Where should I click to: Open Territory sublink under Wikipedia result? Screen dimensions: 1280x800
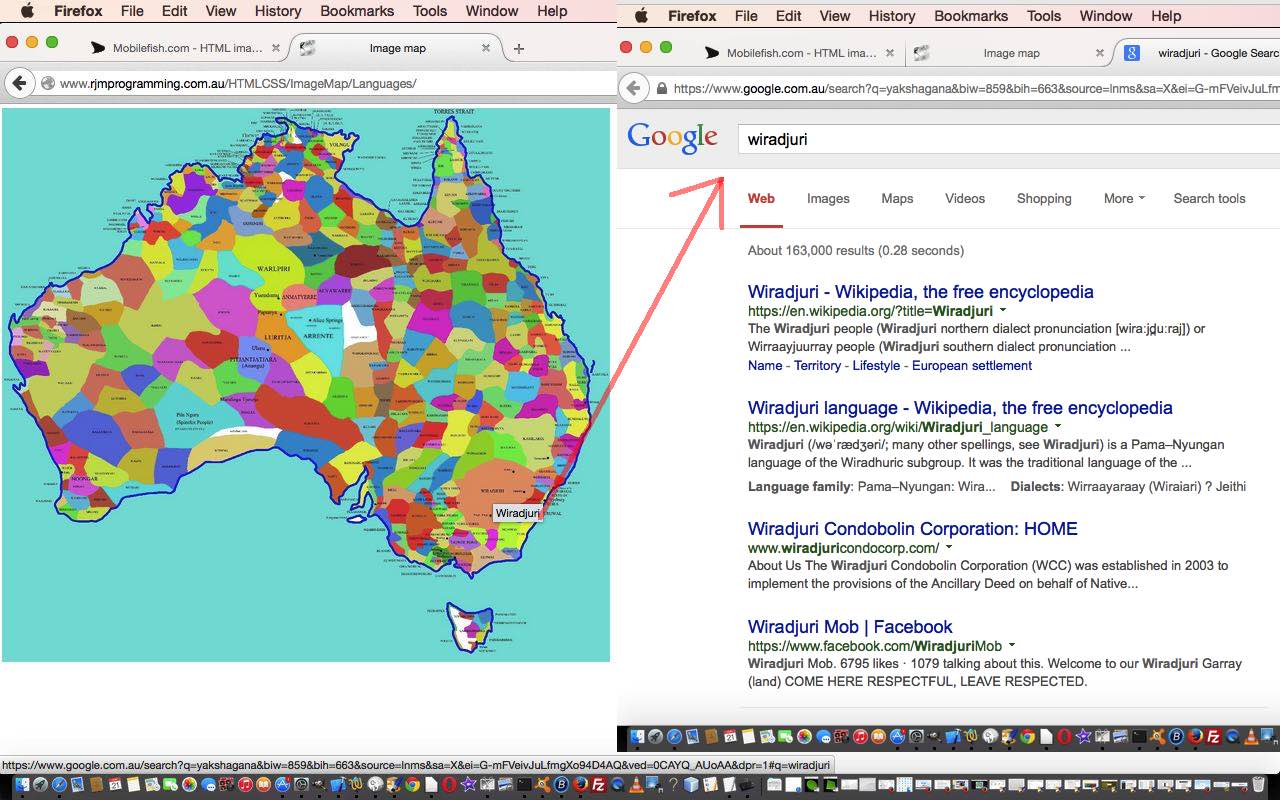tap(818, 365)
